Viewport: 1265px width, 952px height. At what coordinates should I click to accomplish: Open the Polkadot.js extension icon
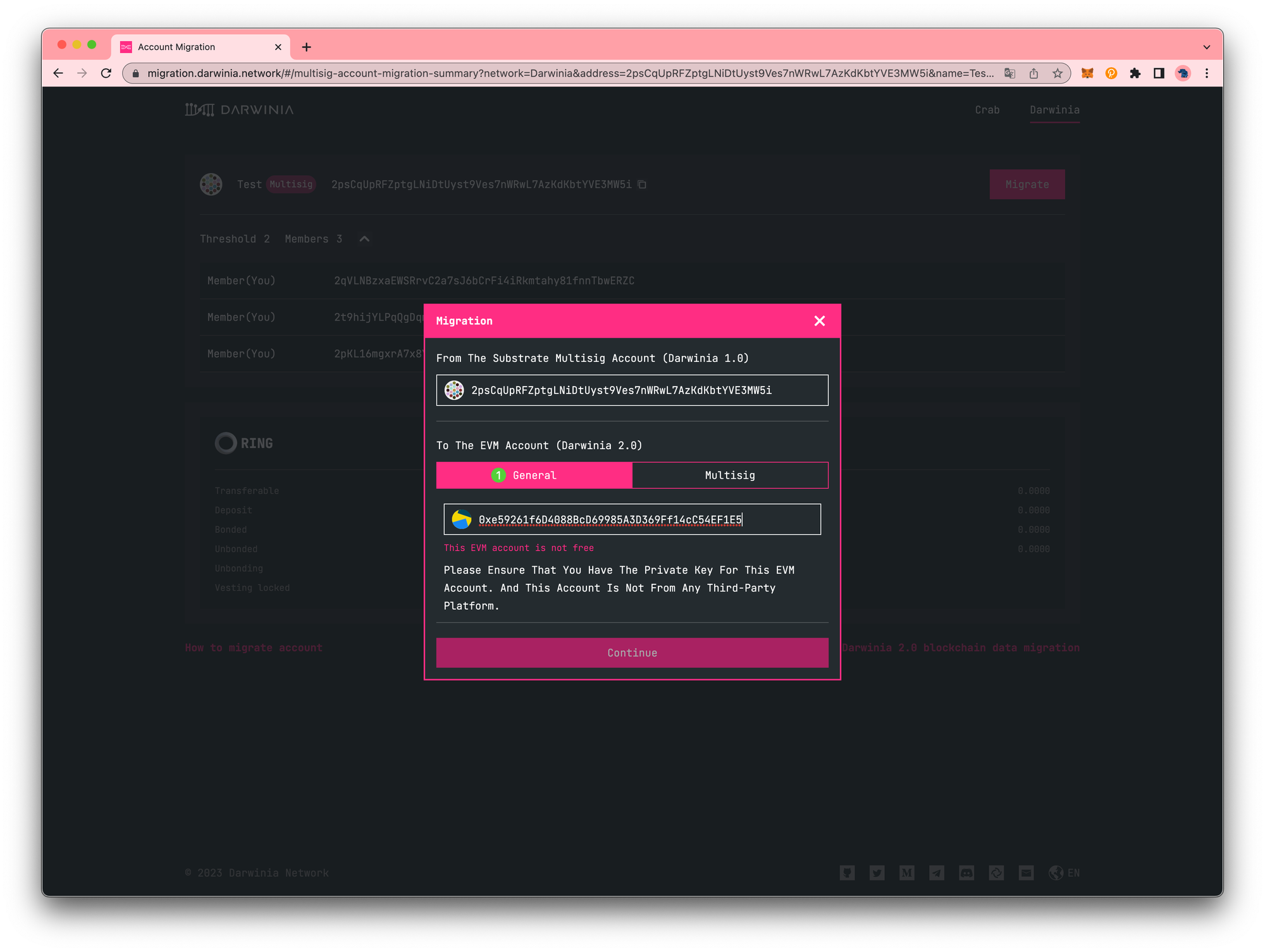tap(1111, 73)
